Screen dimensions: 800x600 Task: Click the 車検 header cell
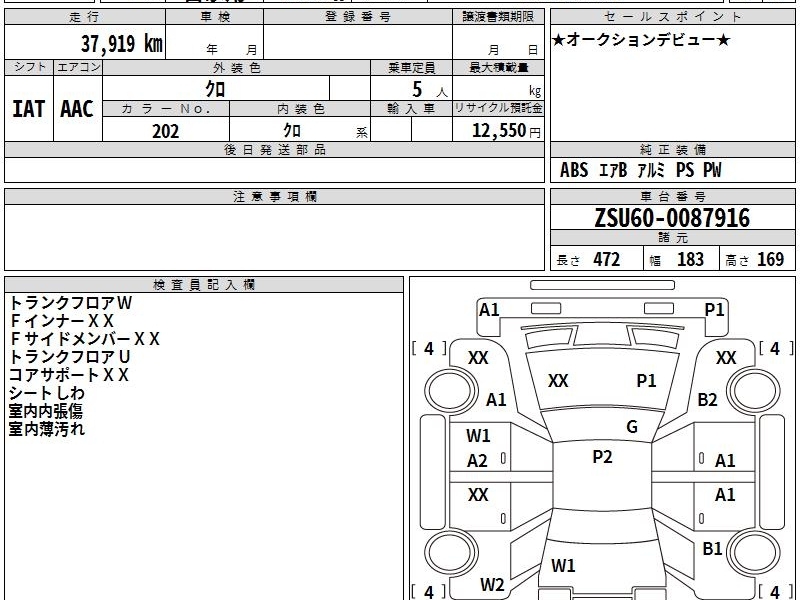coord(215,17)
